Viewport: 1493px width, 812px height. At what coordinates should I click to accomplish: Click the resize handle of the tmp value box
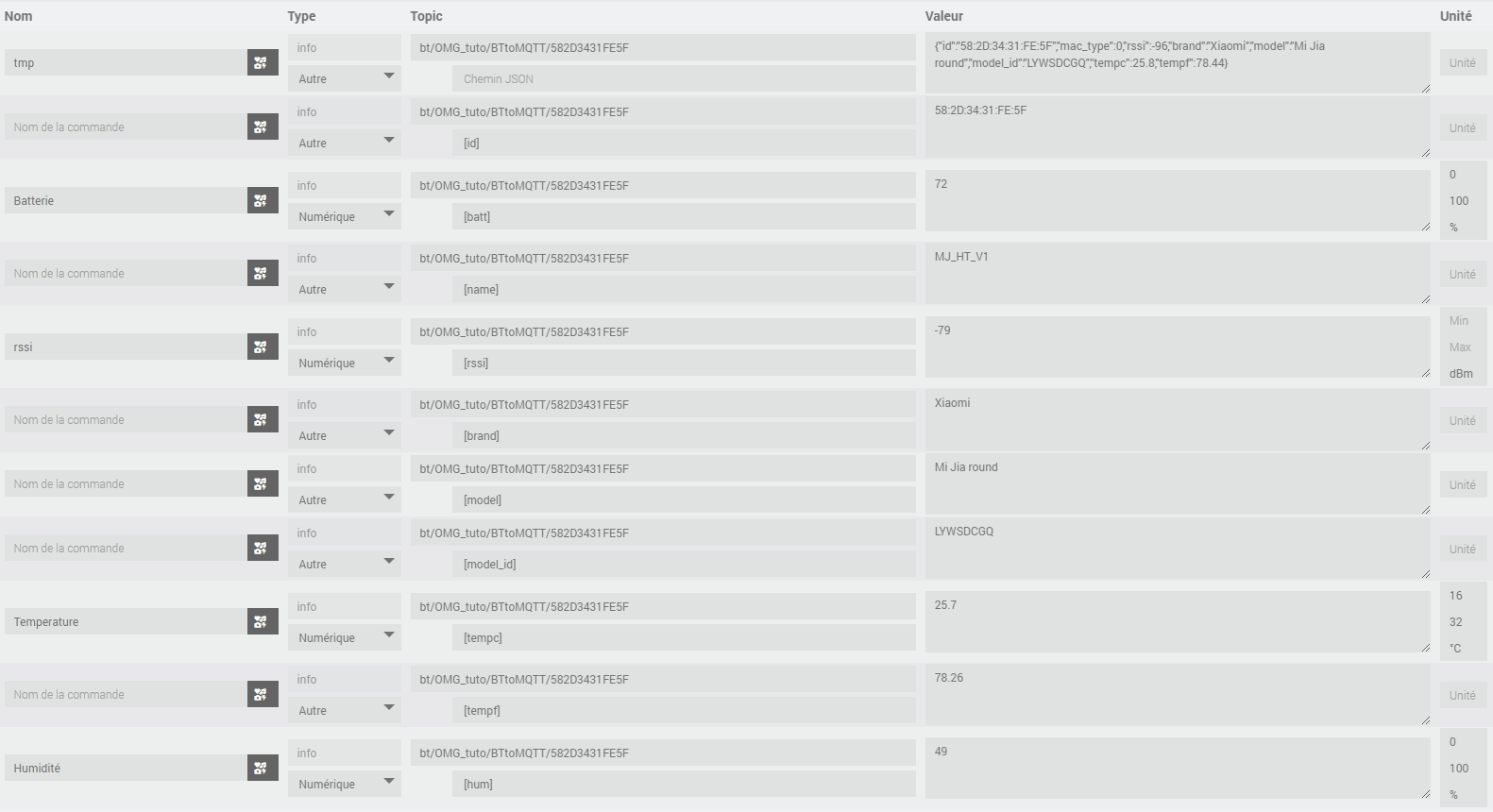[x=1425, y=89]
